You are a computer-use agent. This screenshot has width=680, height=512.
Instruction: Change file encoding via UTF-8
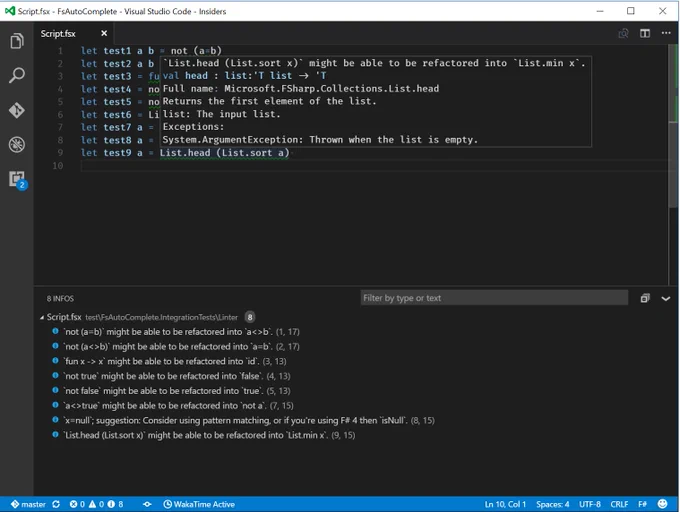(x=590, y=504)
